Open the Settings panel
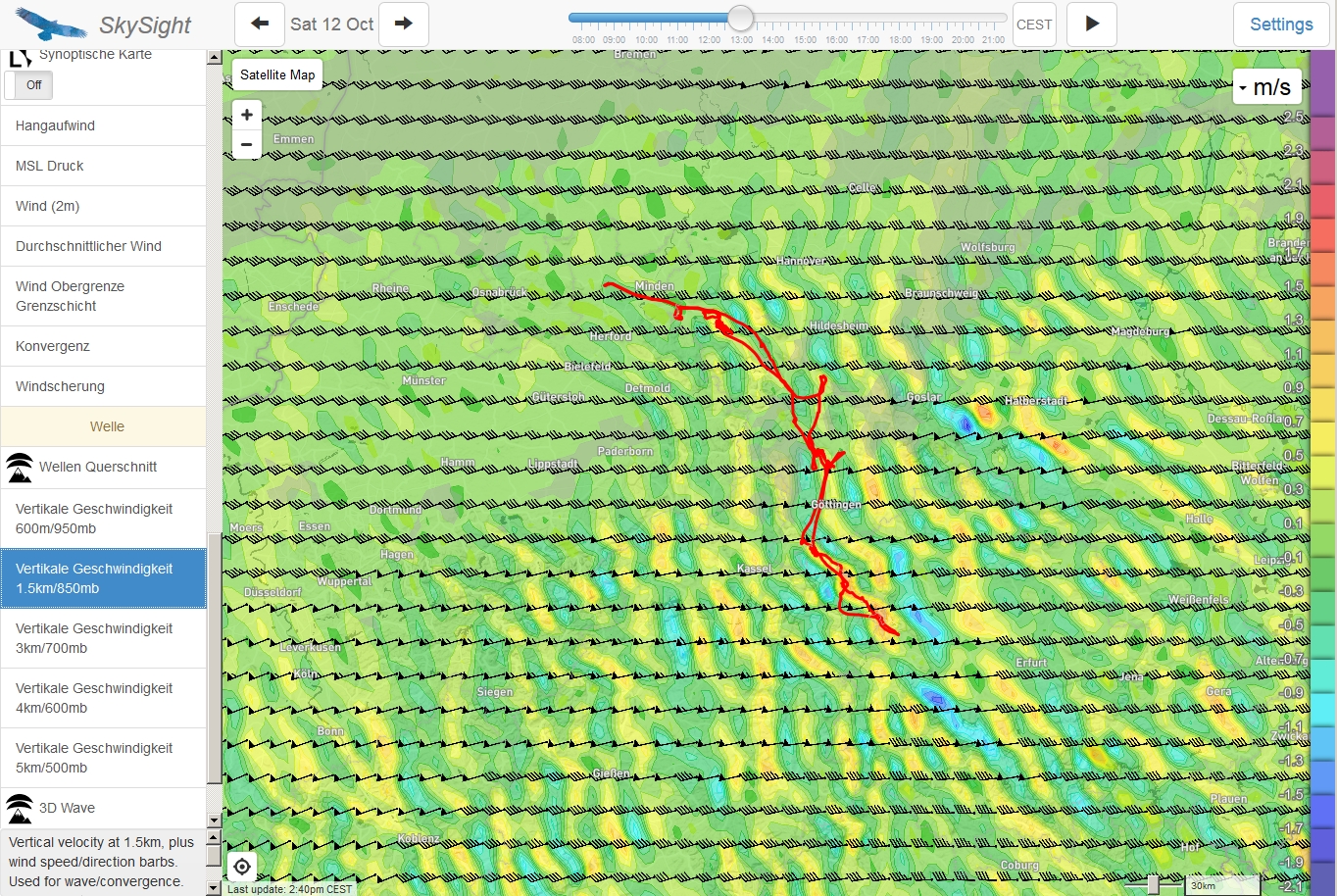The width and height of the screenshot is (1337, 896). coord(1280,25)
